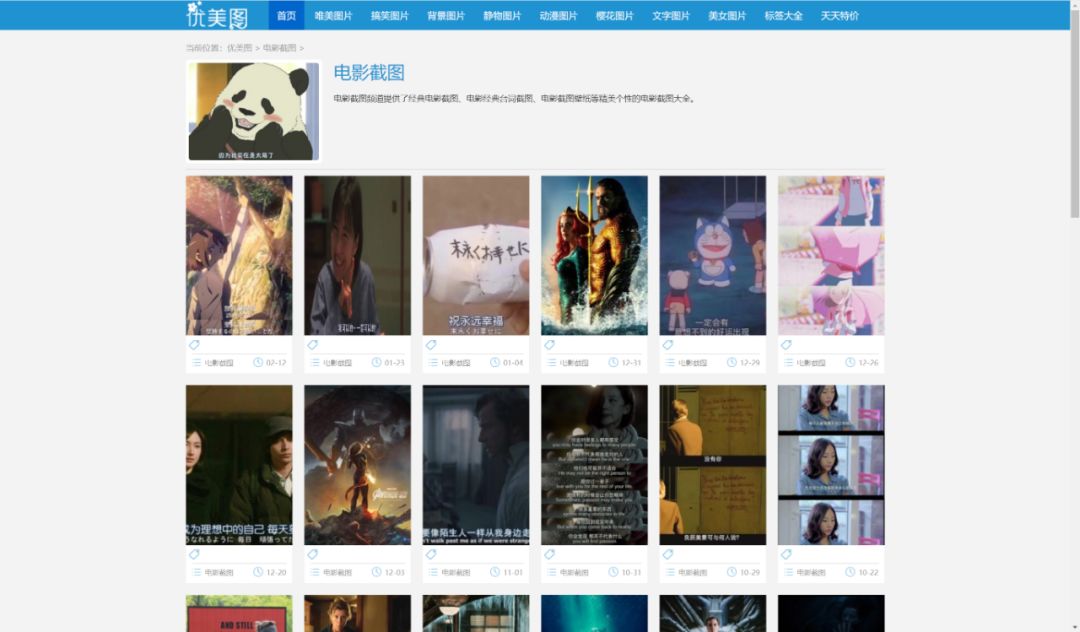Click the clock icon beside date 01-23

pos(377,362)
